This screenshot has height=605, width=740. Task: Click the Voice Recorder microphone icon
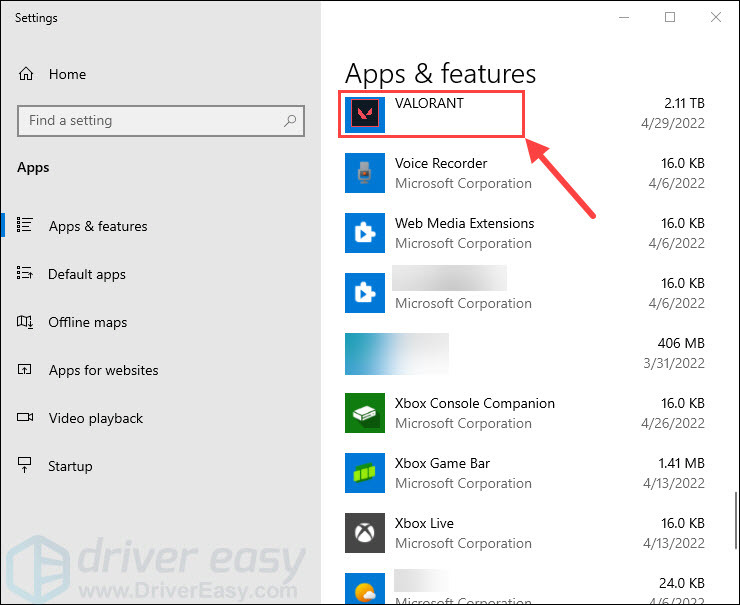click(x=365, y=173)
